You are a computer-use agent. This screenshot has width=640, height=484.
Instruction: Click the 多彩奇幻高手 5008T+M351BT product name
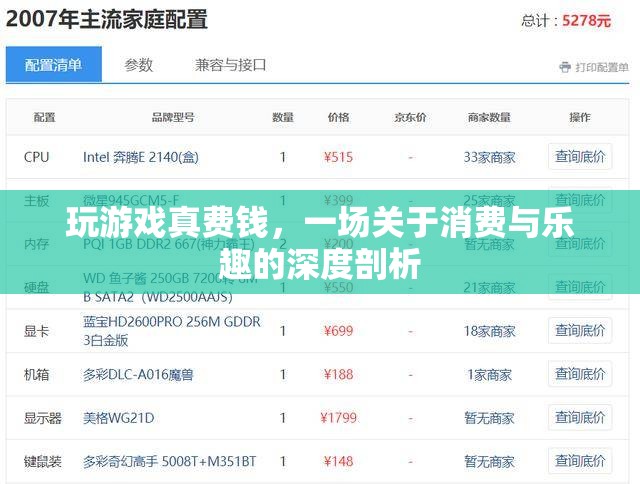click(x=169, y=462)
